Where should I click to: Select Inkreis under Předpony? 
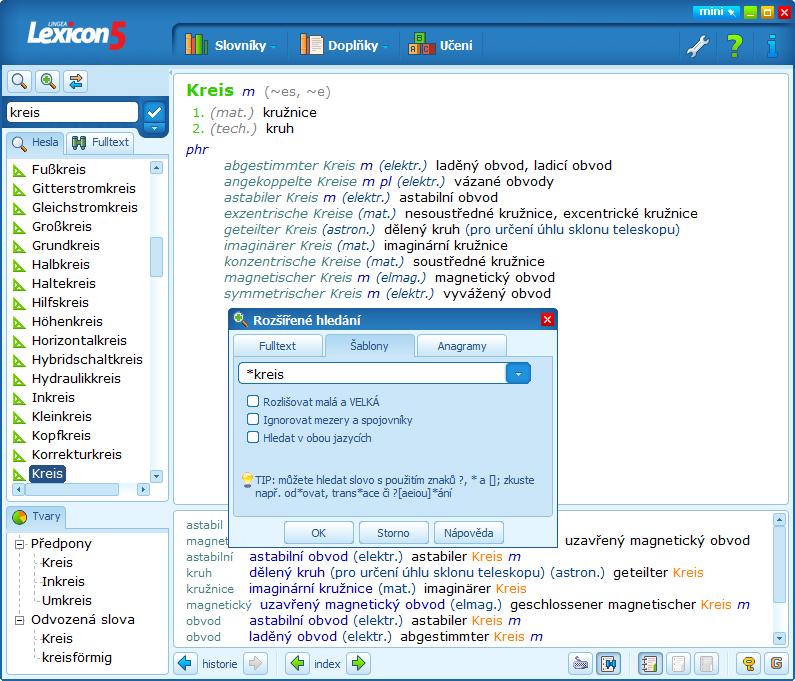(63, 581)
